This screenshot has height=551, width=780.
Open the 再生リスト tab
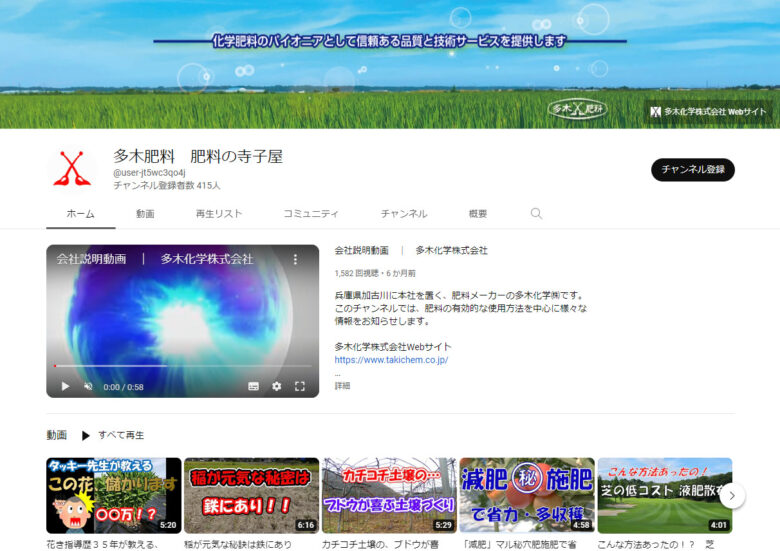[x=219, y=214]
